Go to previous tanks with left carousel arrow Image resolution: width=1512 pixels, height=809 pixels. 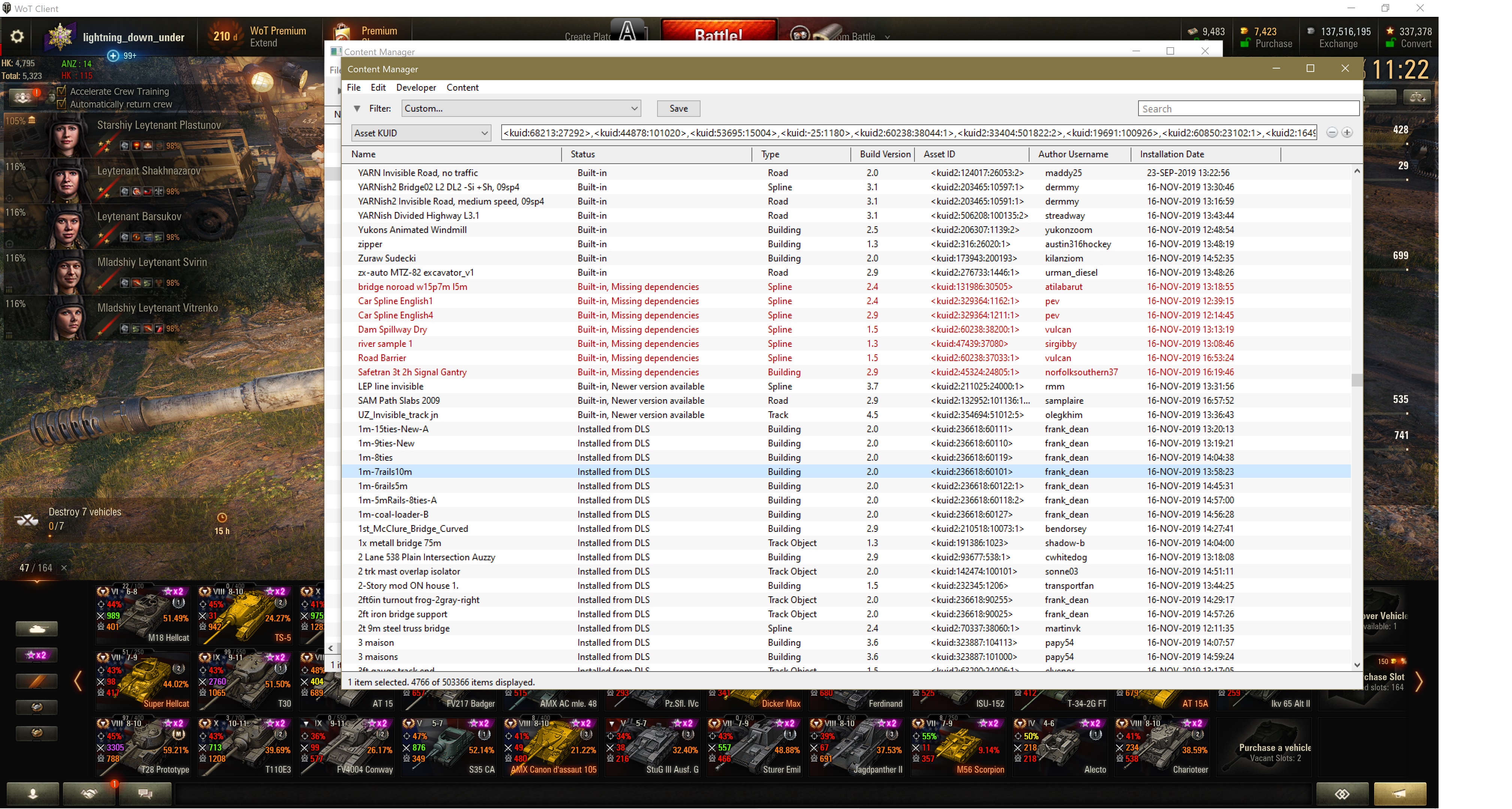click(78, 681)
